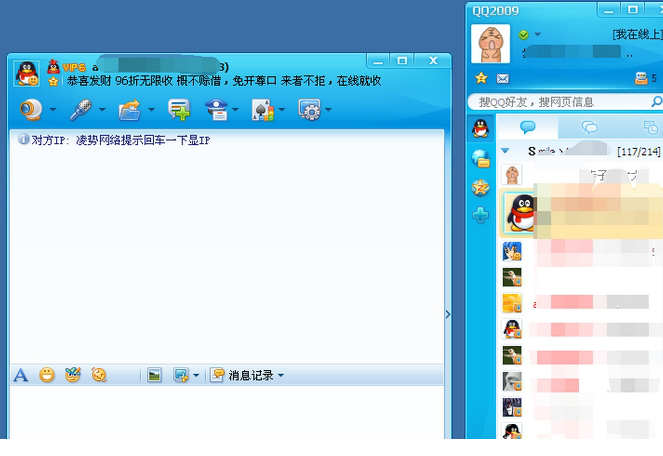Select the orange fruit avatar contact
Viewport: 663px width, 456px height.
point(512,303)
